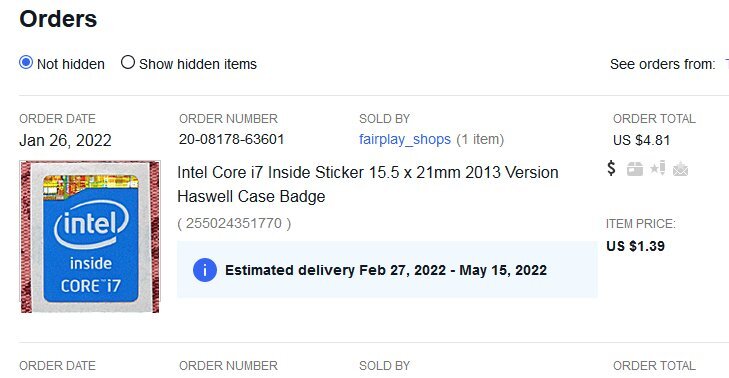Select the Show hidden items radio button

tap(128, 62)
